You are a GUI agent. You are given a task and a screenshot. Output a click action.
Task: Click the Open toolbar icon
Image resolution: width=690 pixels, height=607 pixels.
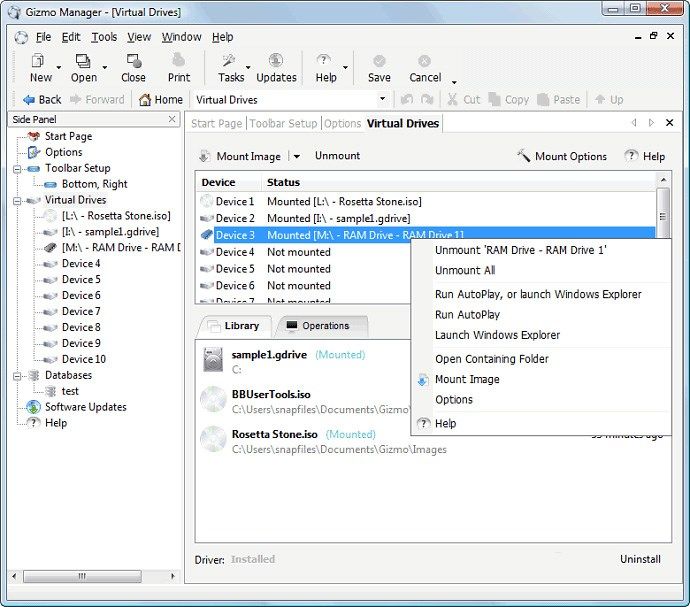[83, 60]
